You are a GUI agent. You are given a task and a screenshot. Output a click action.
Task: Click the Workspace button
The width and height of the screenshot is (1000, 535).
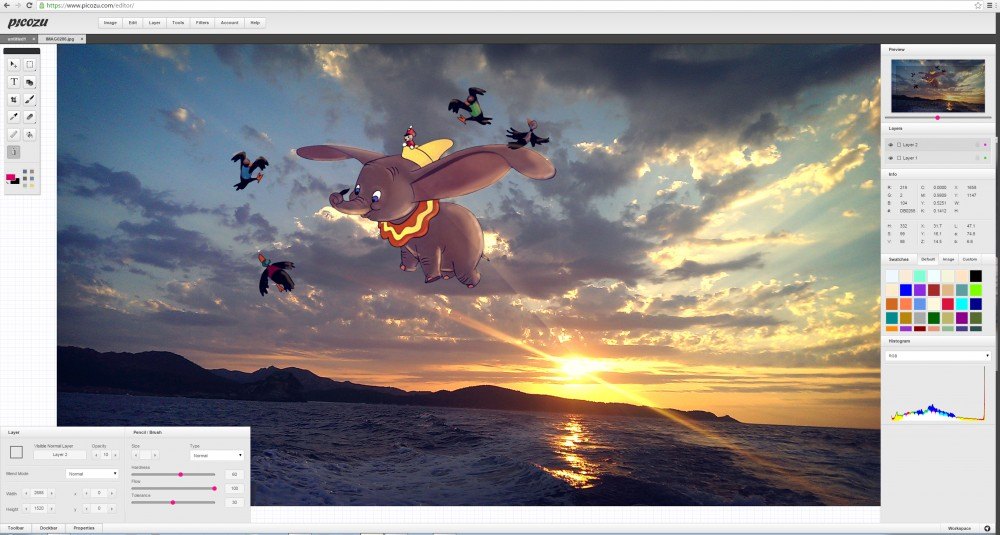coord(958,527)
